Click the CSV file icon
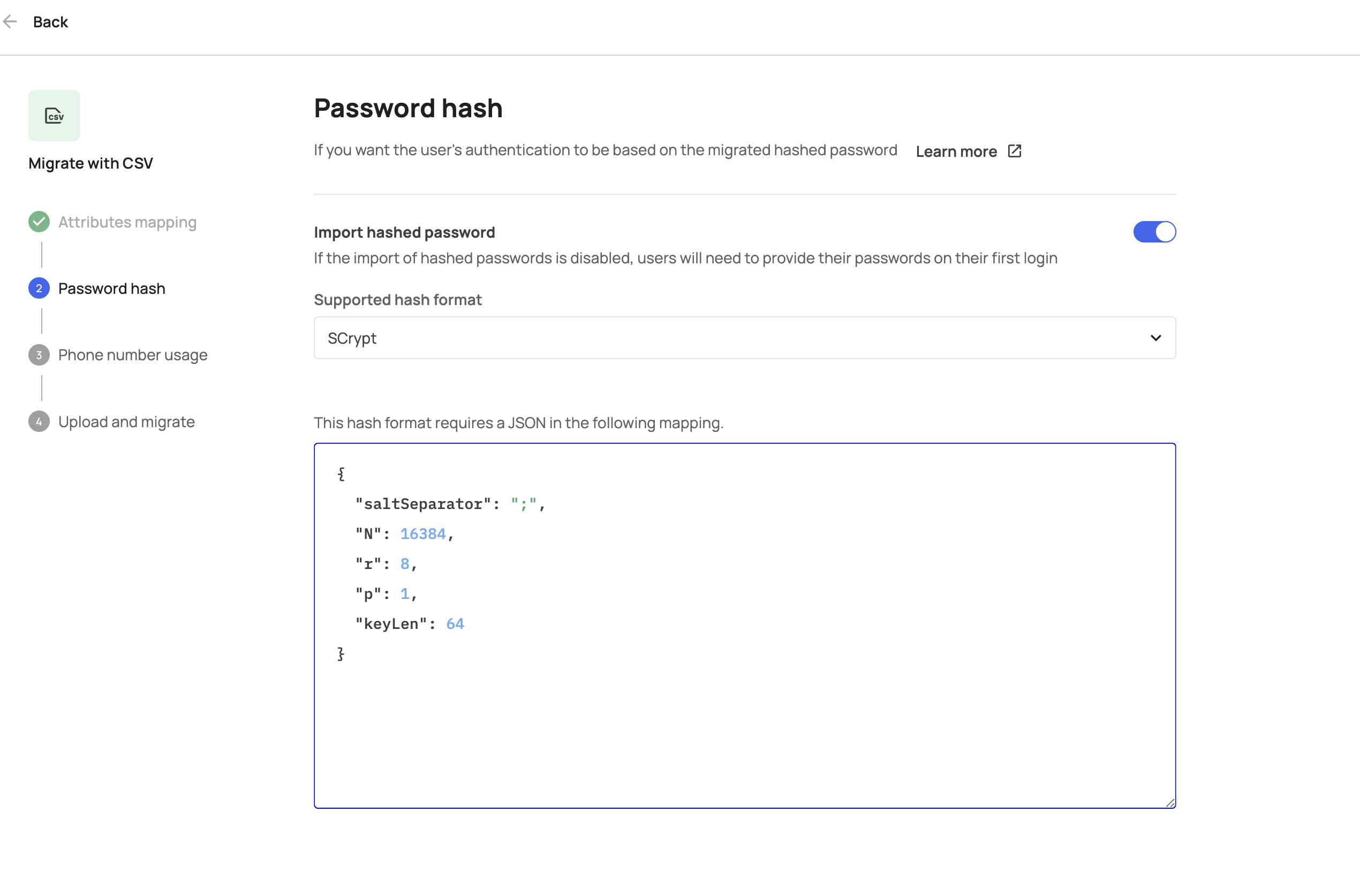 pos(54,116)
